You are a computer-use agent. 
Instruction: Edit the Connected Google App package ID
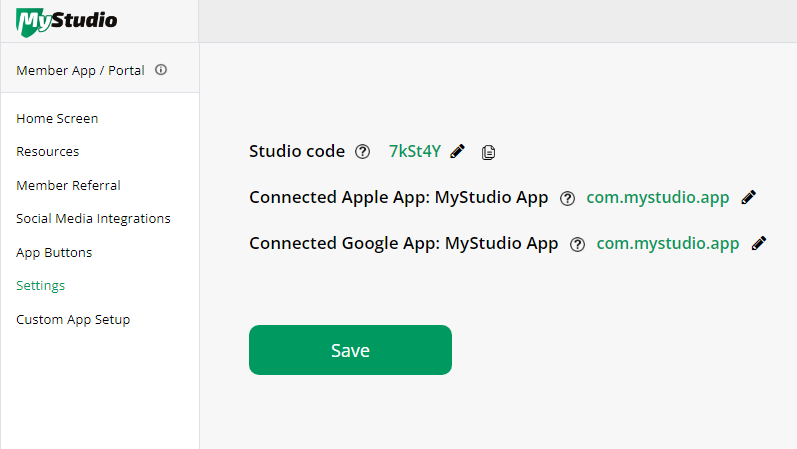pos(759,244)
